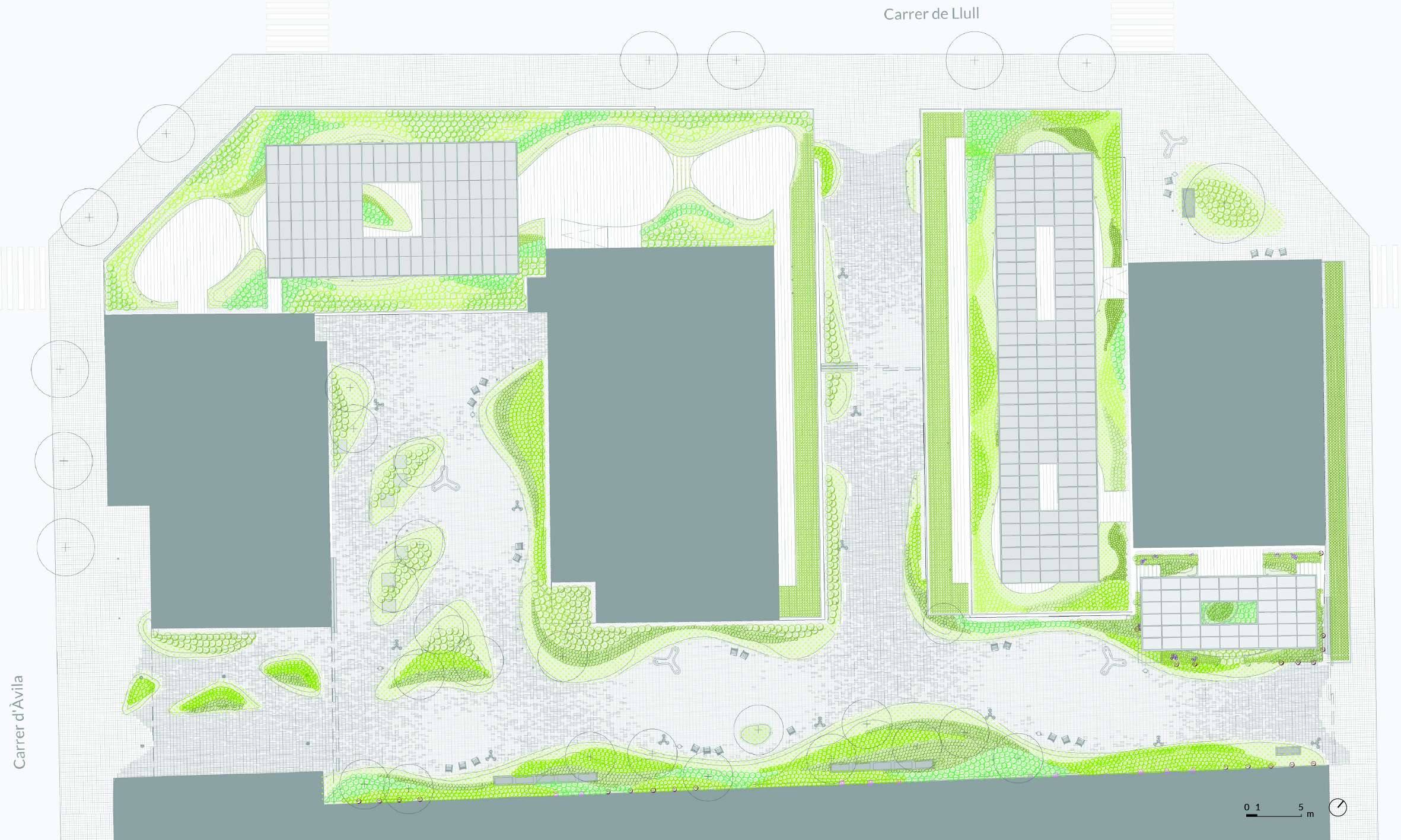Click the zebra crosswalk on the far right edge
The image size is (1401, 840).
click(1385, 277)
